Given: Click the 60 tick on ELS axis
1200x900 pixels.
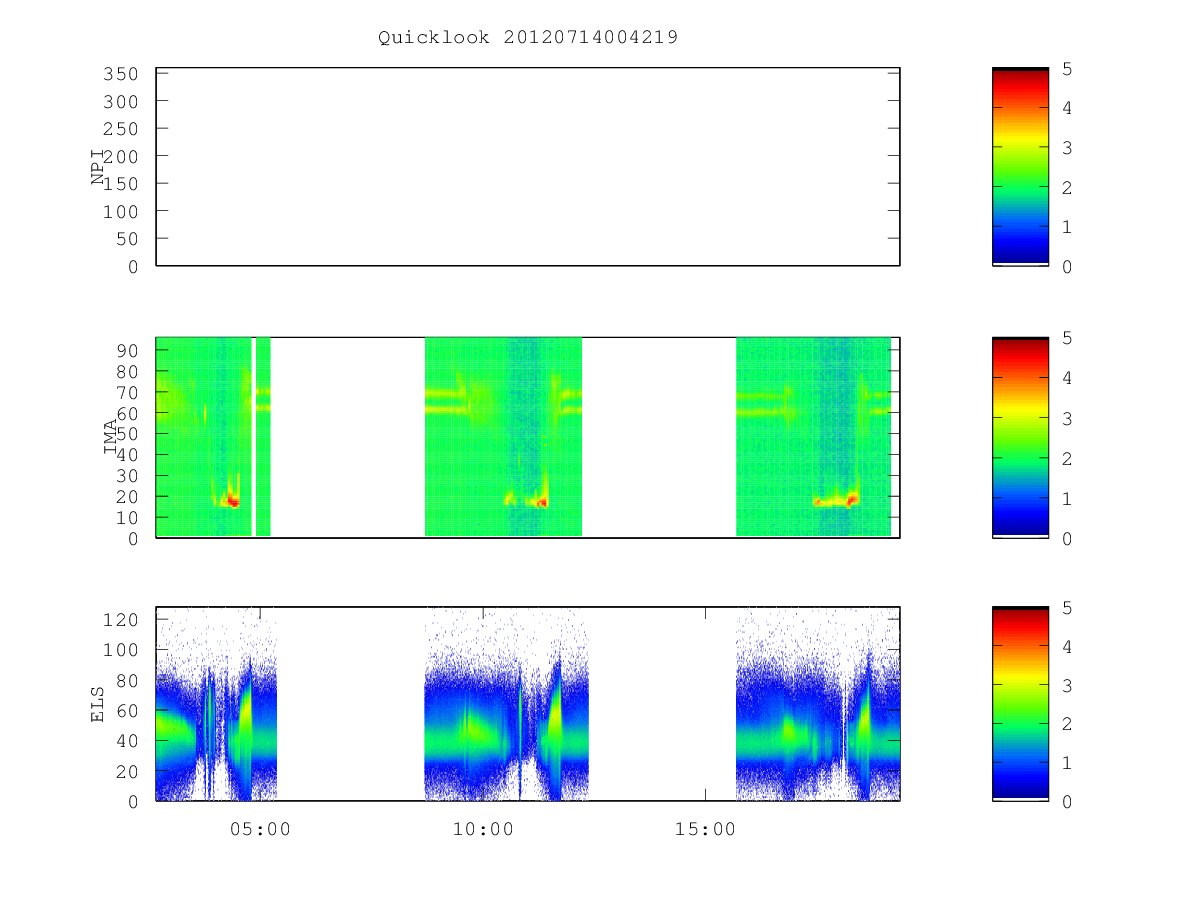Looking at the screenshot, I should pos(127,710).
